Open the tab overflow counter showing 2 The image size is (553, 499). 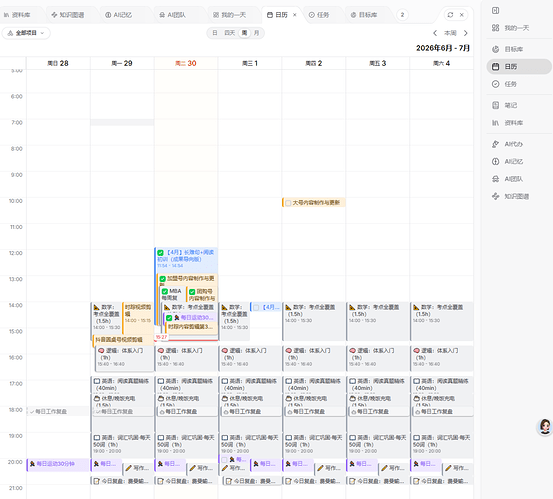point(402,15)
